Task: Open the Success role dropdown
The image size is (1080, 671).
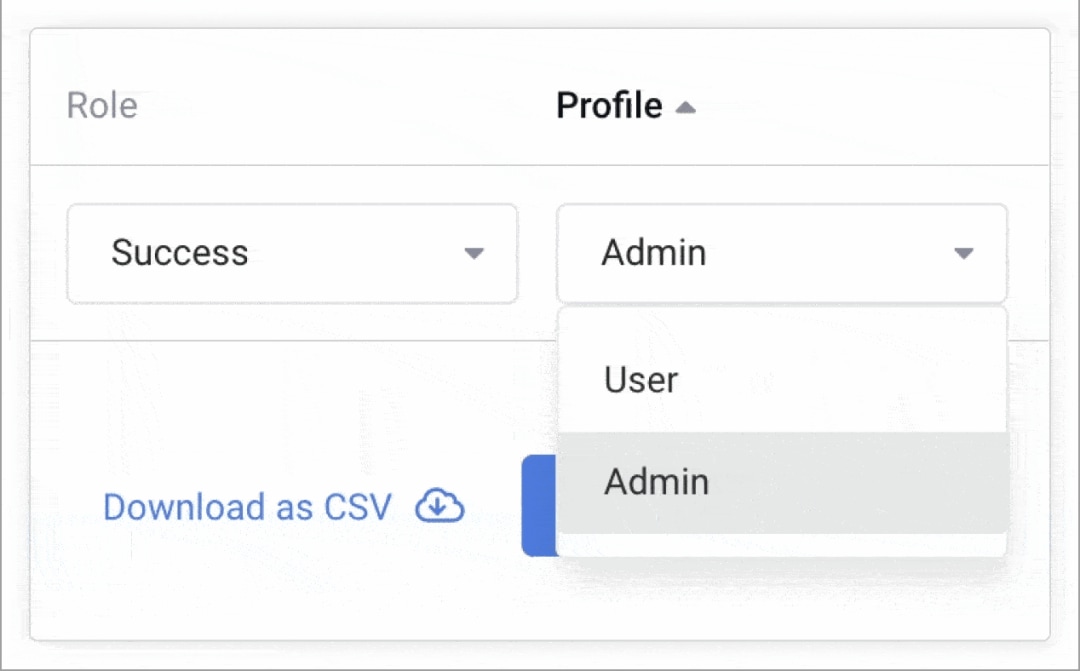Action: click(292, 253)
